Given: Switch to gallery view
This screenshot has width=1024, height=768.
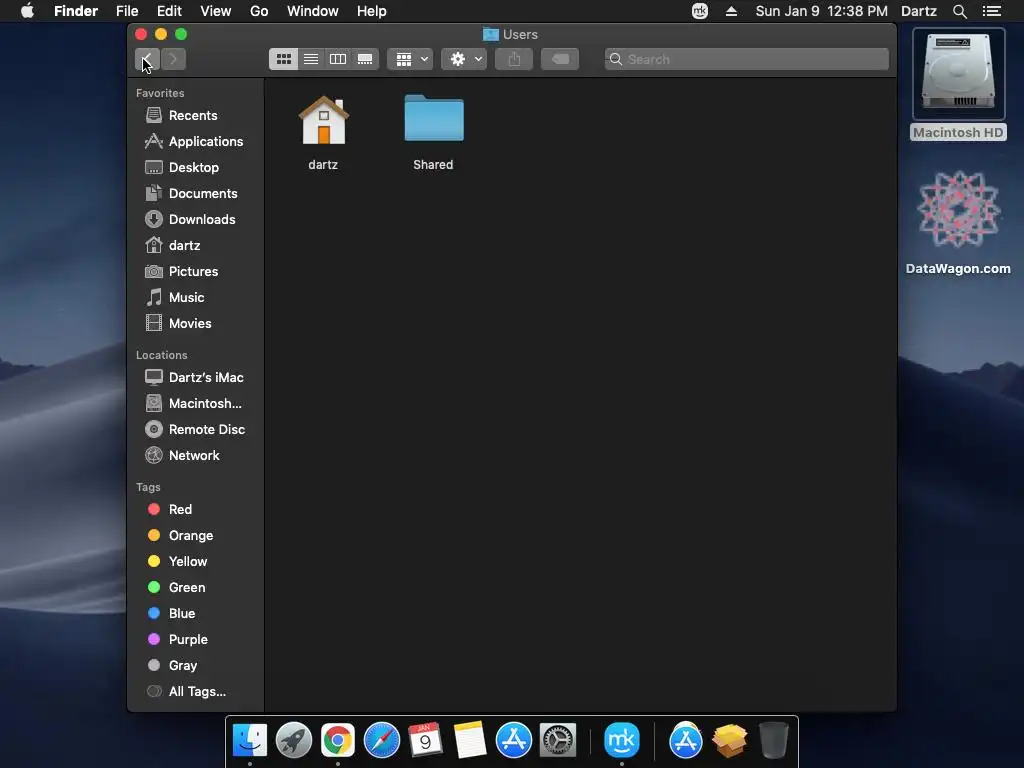Looking at the screenshot, I should pos(365,59).
